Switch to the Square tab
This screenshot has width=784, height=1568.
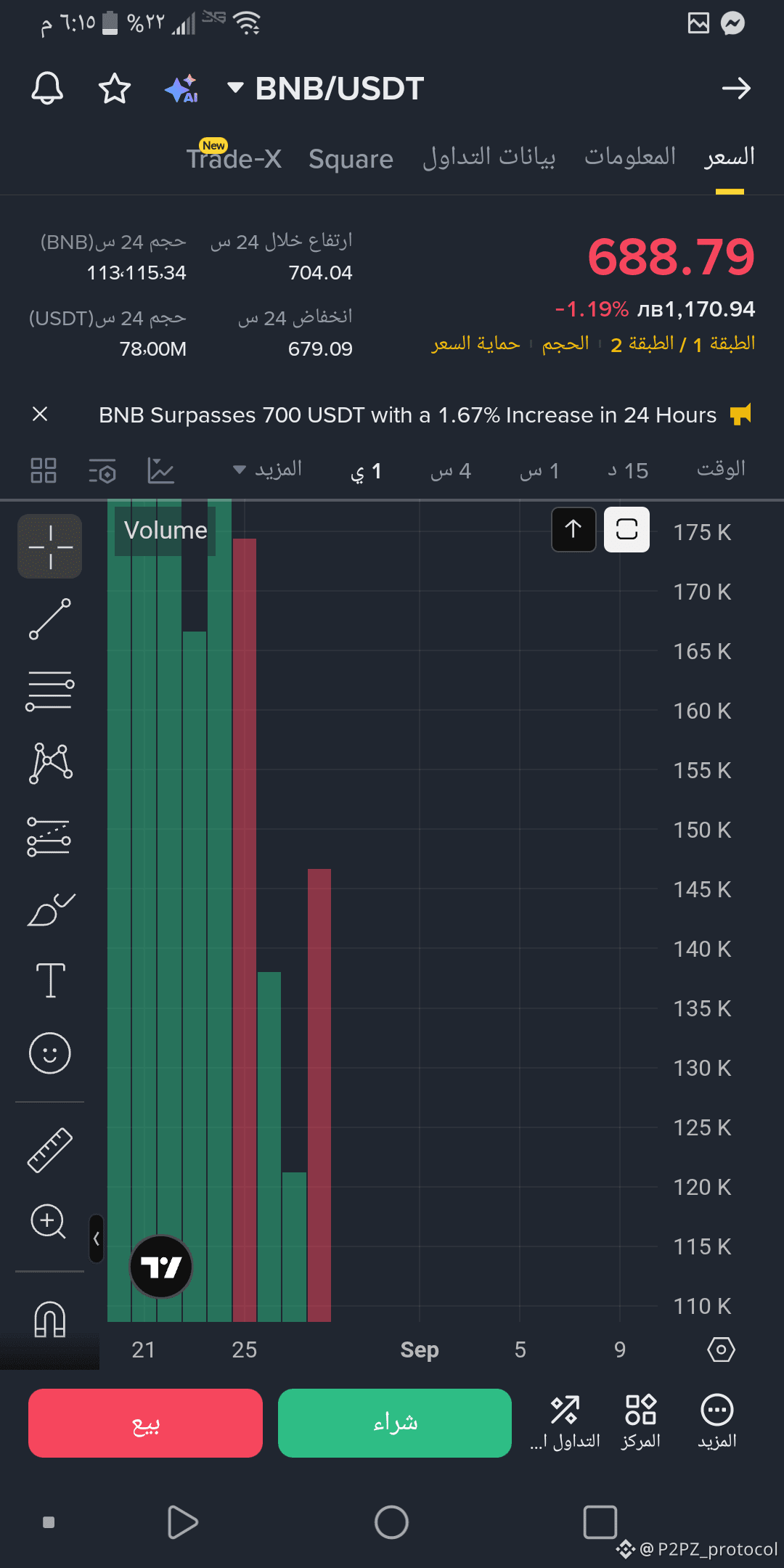point(351,159)
